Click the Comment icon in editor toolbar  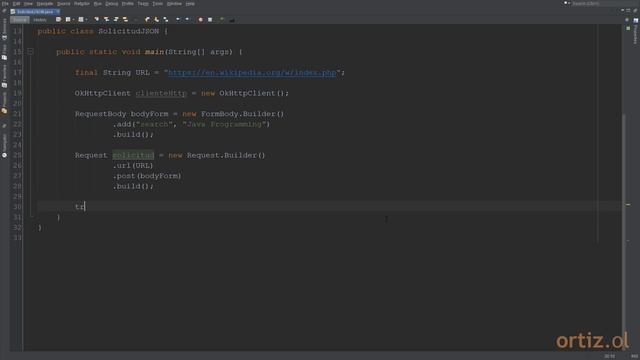point(222,20)
